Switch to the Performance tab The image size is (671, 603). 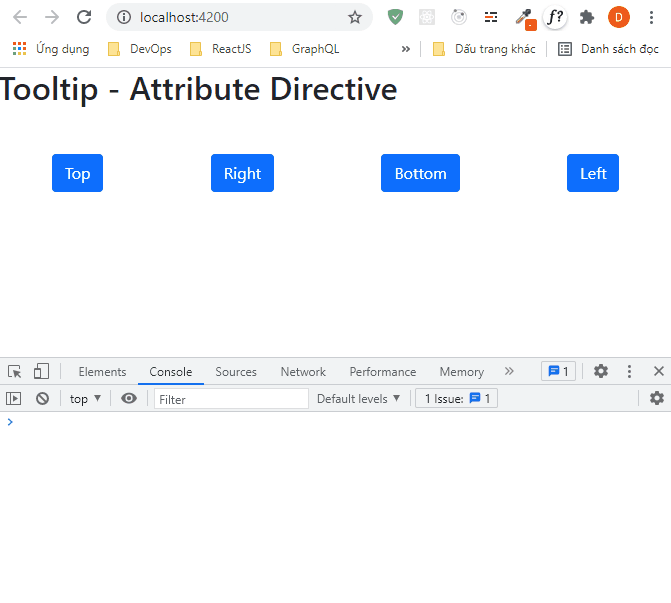383,371
